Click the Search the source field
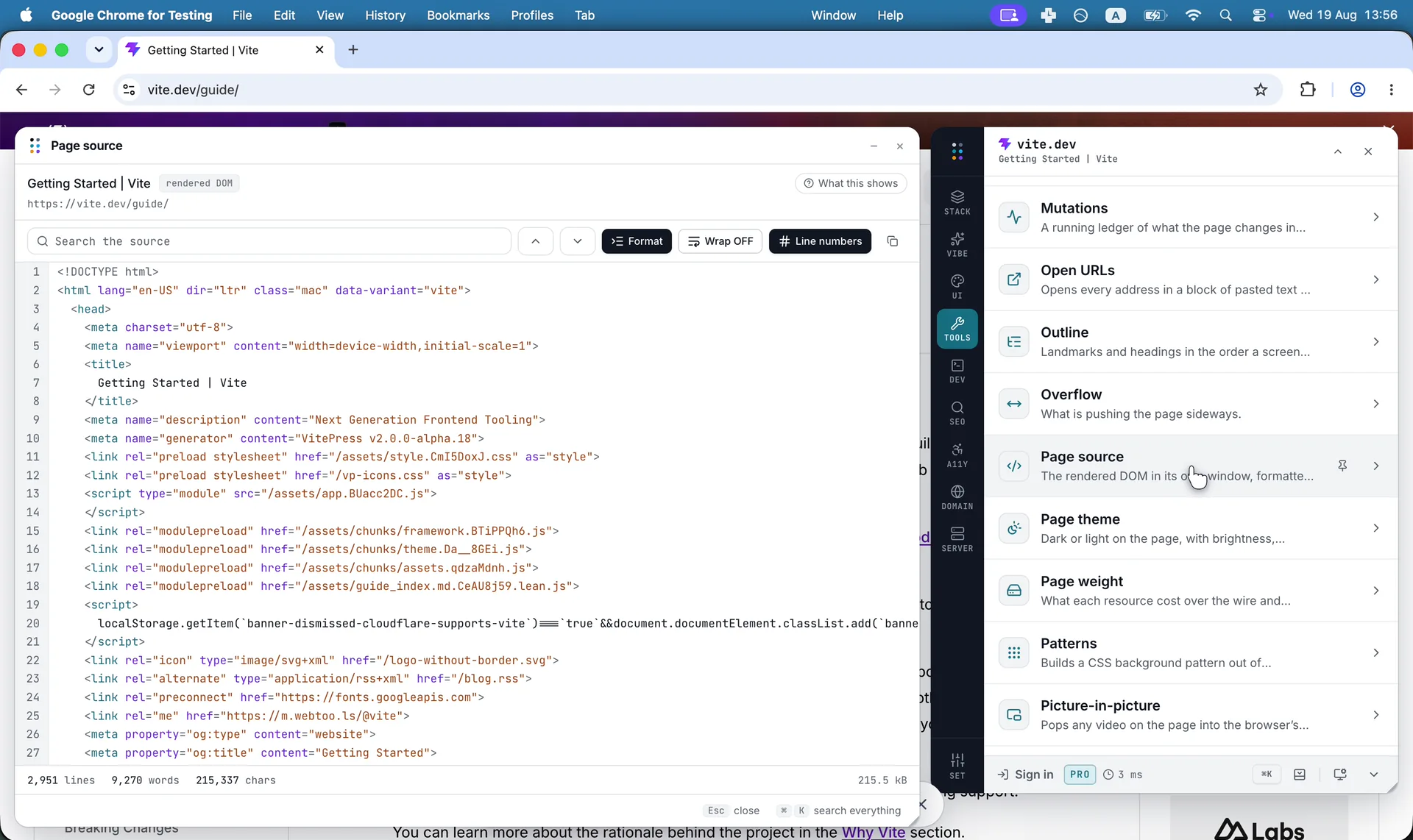 click(269, 241)
